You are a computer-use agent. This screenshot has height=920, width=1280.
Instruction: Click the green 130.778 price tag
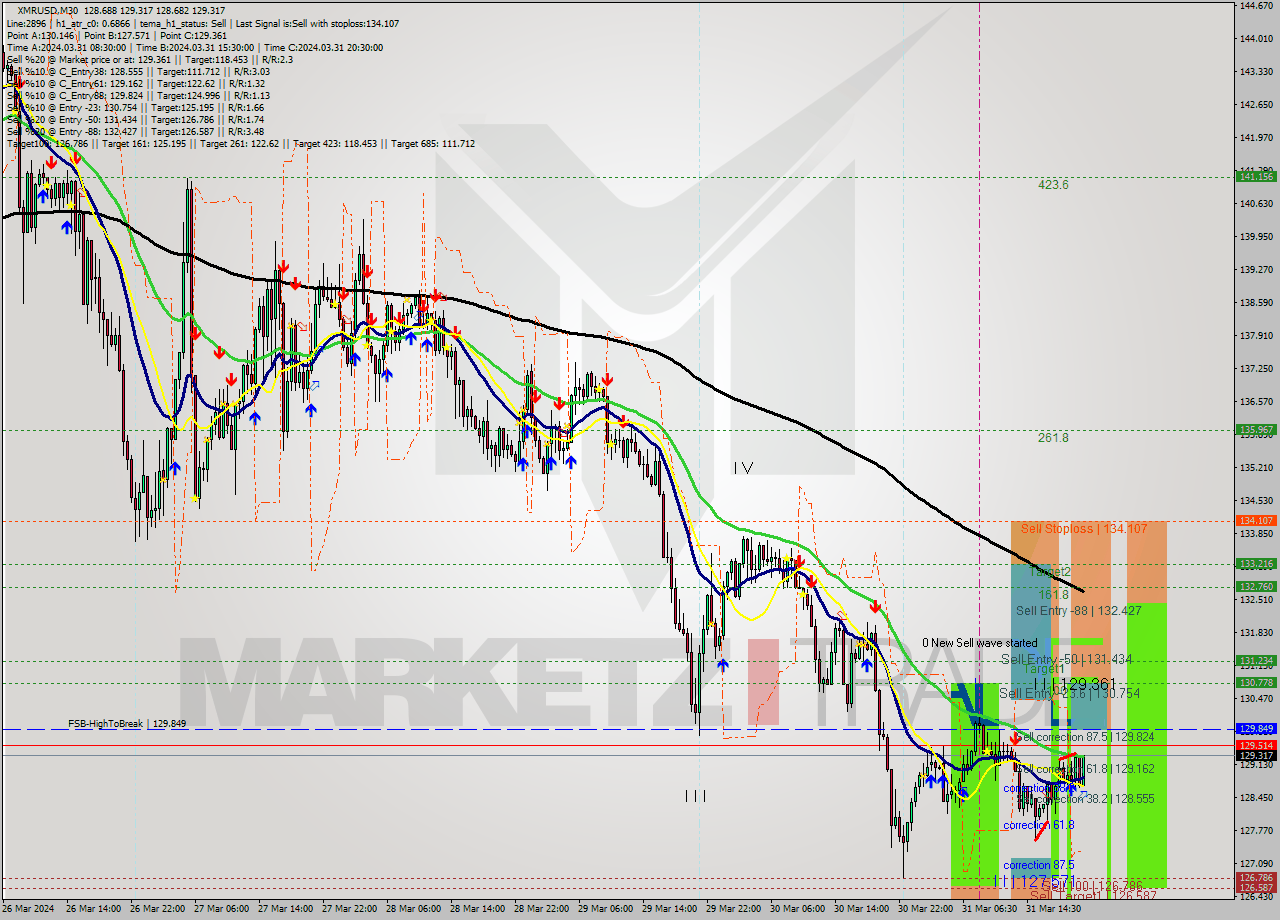[x=1256, y=683]
